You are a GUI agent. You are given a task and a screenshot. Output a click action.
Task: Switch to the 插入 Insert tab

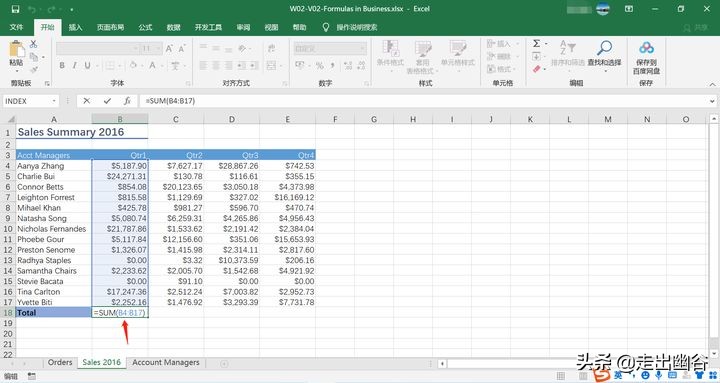(x=75, y=27)
